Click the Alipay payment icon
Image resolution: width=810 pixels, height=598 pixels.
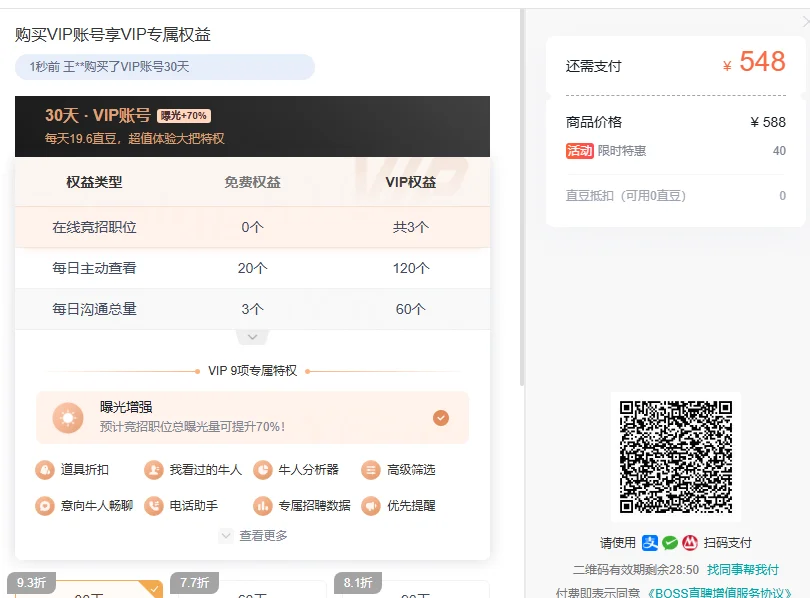tap(650, 543)
